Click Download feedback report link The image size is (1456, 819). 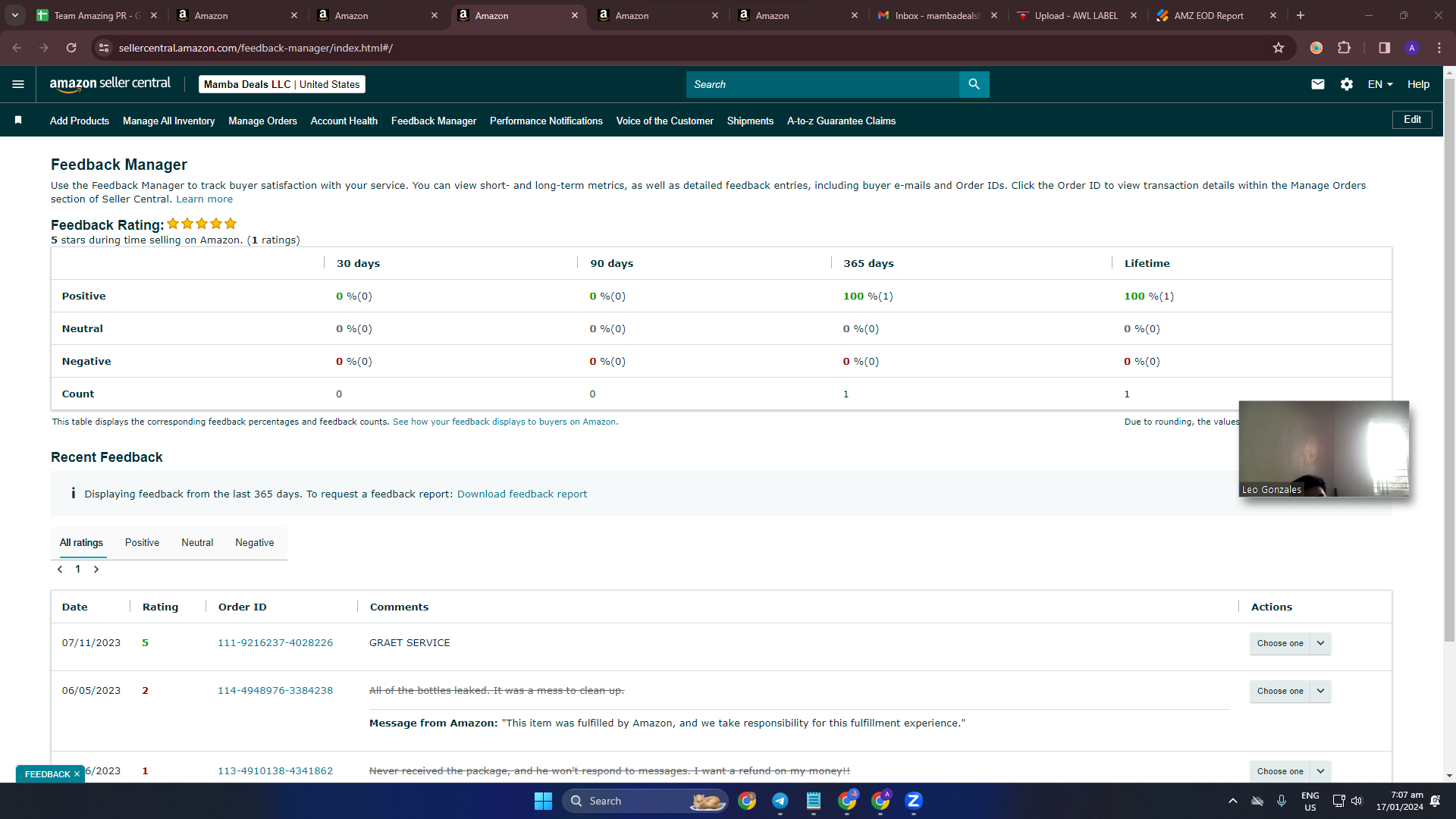pos(522,494)
